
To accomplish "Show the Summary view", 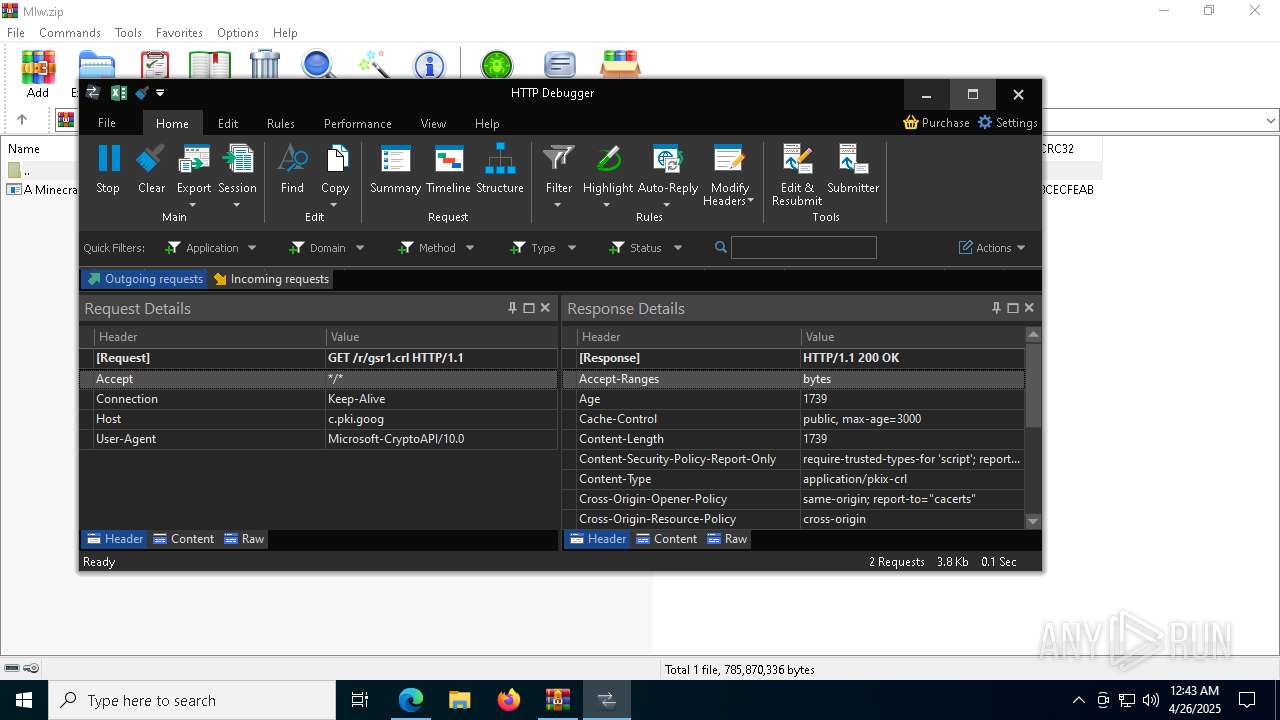I will coord(396,159).
